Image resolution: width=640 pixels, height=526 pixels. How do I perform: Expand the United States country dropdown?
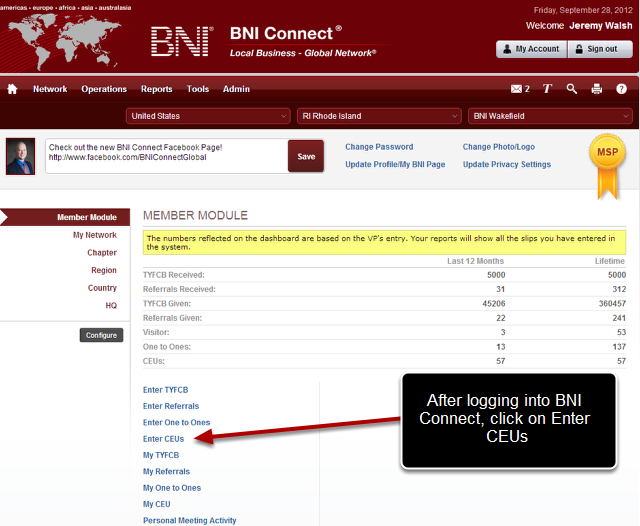208,116
